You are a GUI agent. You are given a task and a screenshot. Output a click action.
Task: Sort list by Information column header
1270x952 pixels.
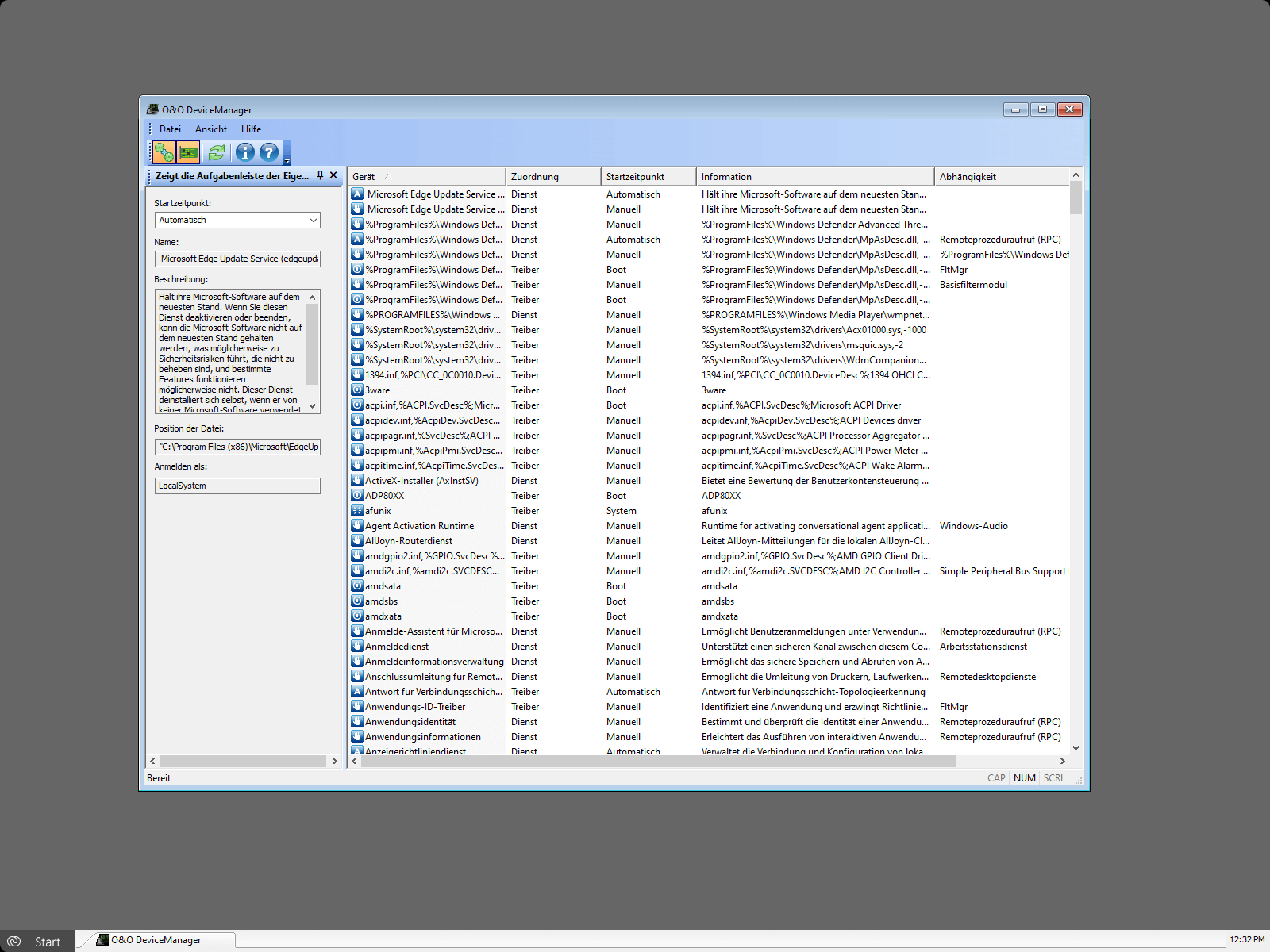point(815,176)
